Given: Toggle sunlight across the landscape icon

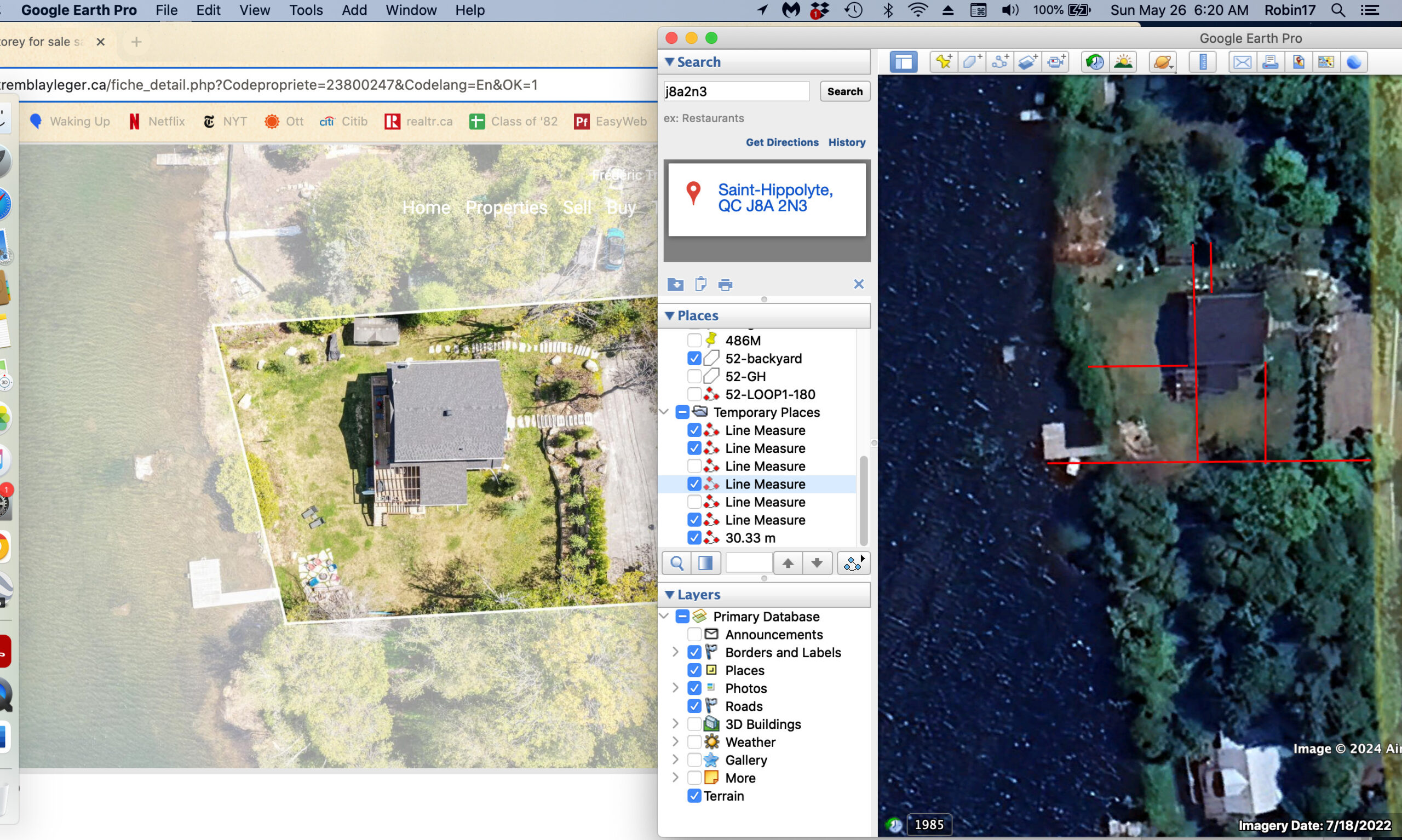Looking at the screenshot, I should (1123, 62).
